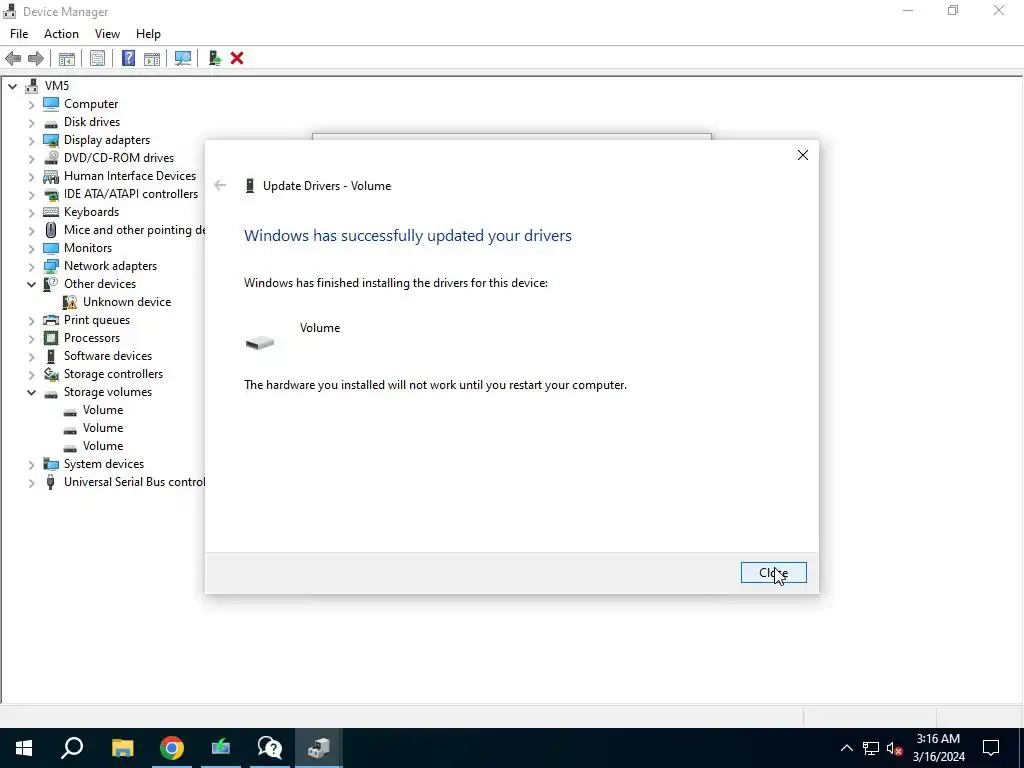
Task: Click the muted speaker volume tray icon
Action: [895, 748]
